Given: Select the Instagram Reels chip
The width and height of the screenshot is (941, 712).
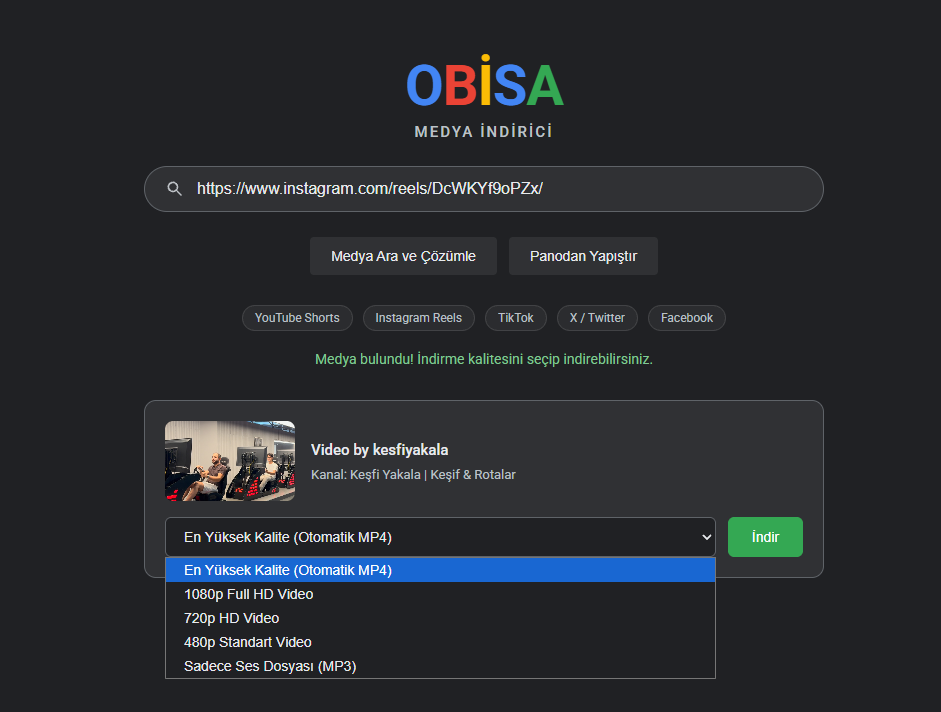Looking at the screenshot, I should coord(419,318).
